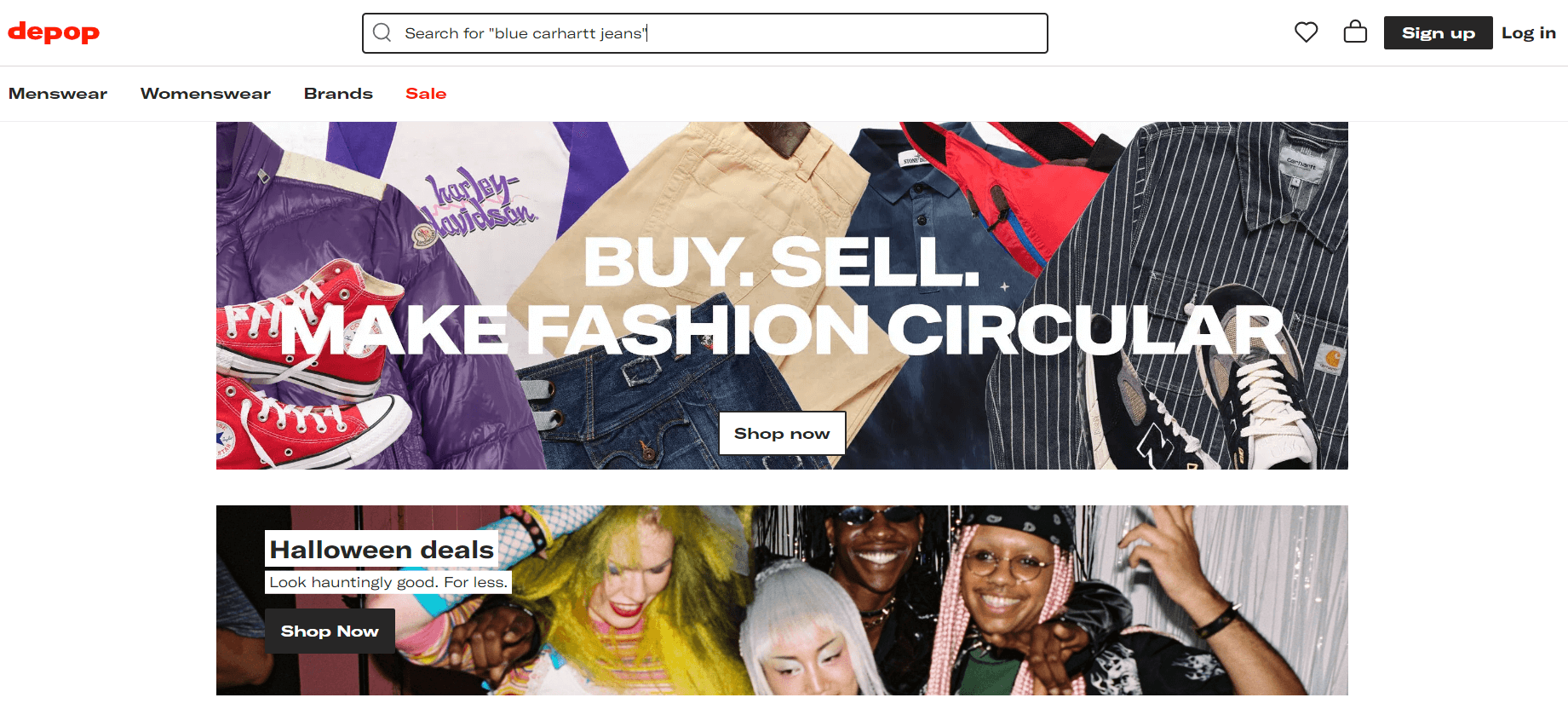Click the Log in link
This screenshot has height=715, width=1568.
click(x=1528, y=33)
